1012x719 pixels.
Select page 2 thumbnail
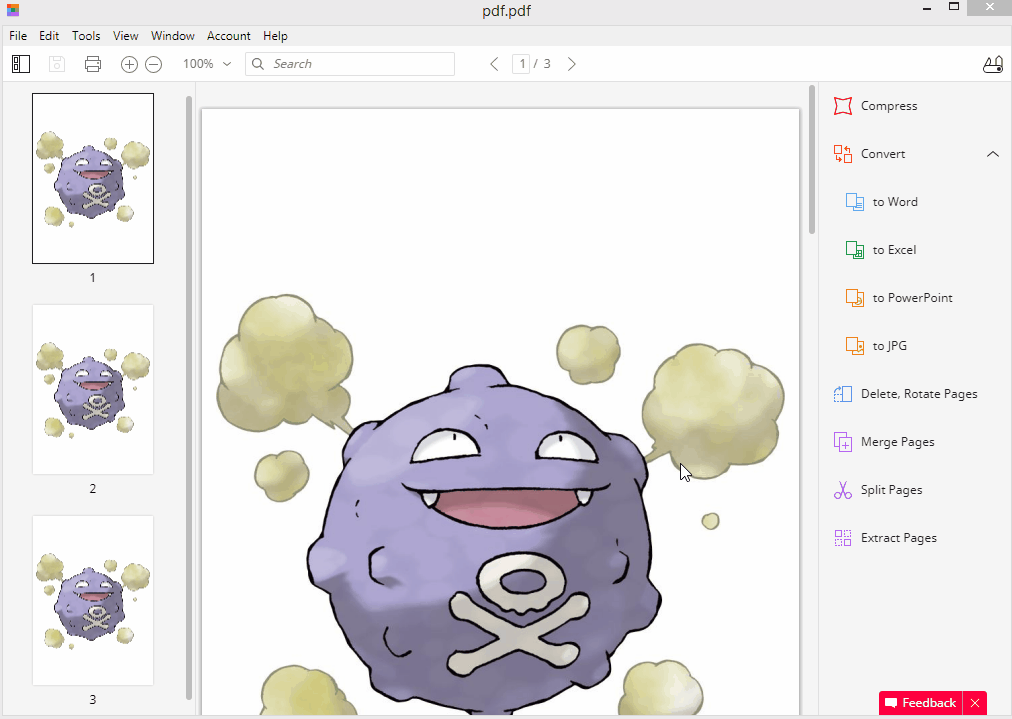pyautogui.click(x=93, y=389)
